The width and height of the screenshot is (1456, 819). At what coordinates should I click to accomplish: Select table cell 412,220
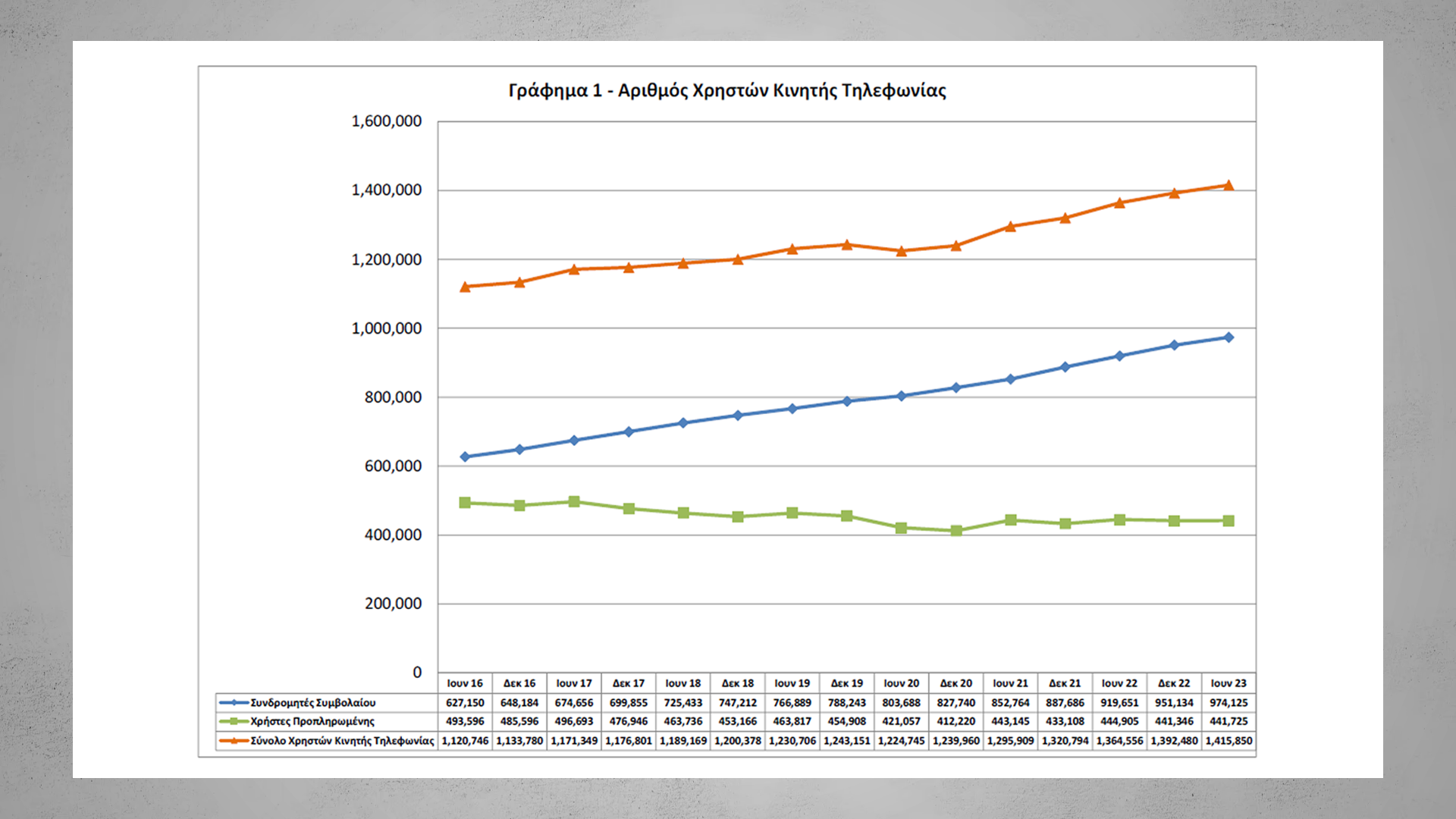[x=956, y=721]
